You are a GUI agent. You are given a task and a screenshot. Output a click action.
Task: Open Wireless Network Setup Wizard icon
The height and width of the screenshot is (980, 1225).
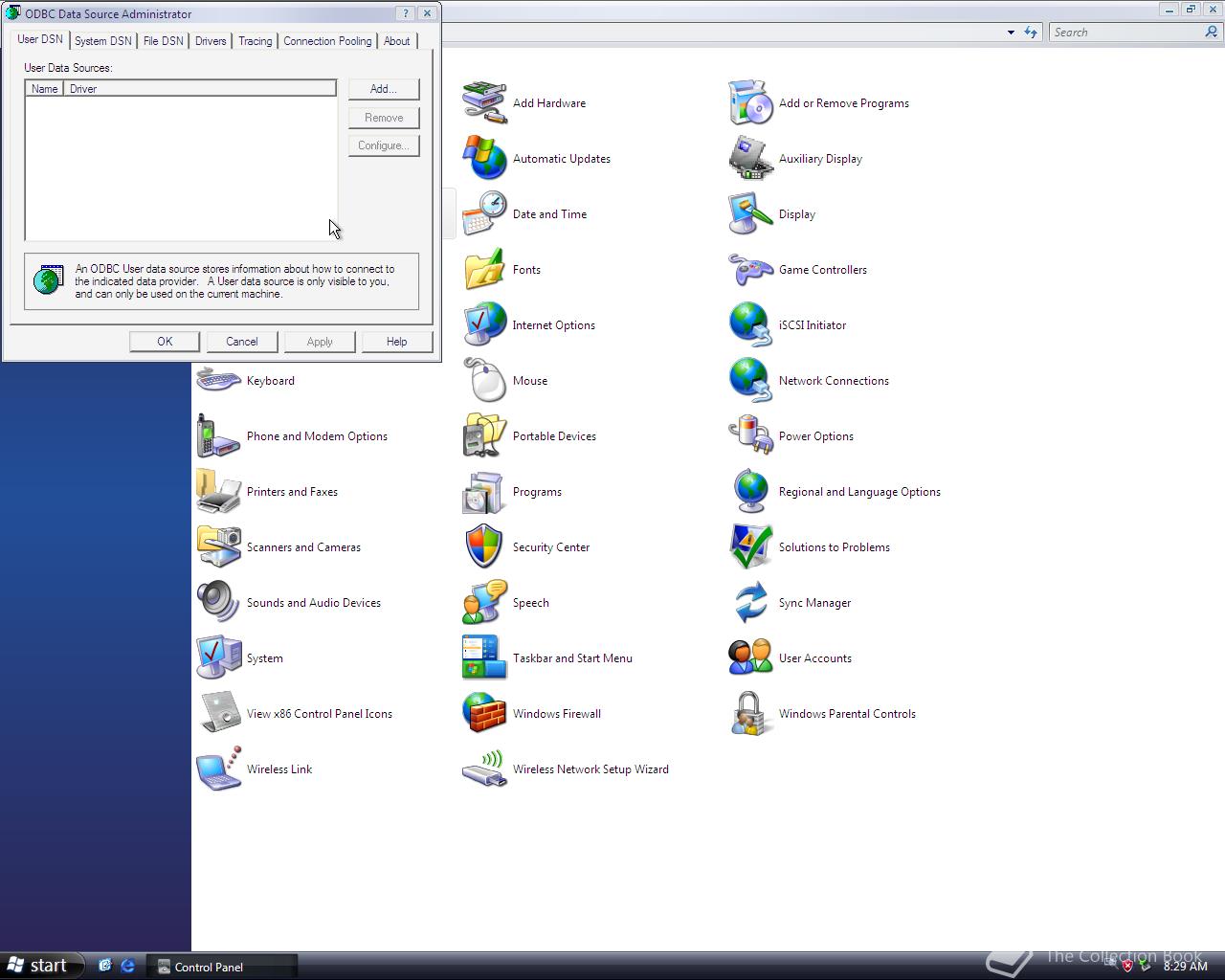[x=484, y=769]
